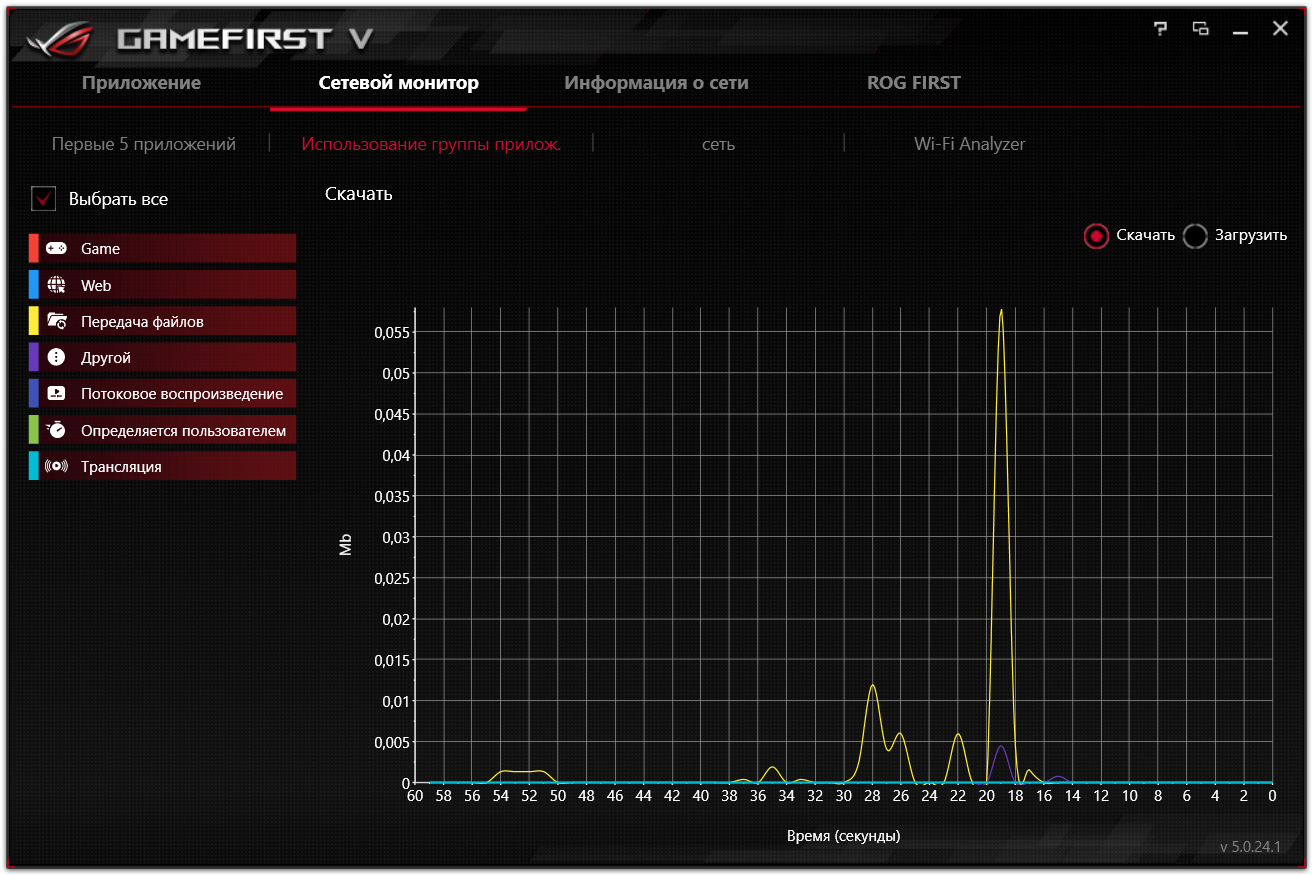The image size is (1313, 875).
Task: Switch to сеть sub-tab
Action: coord(718,144)
